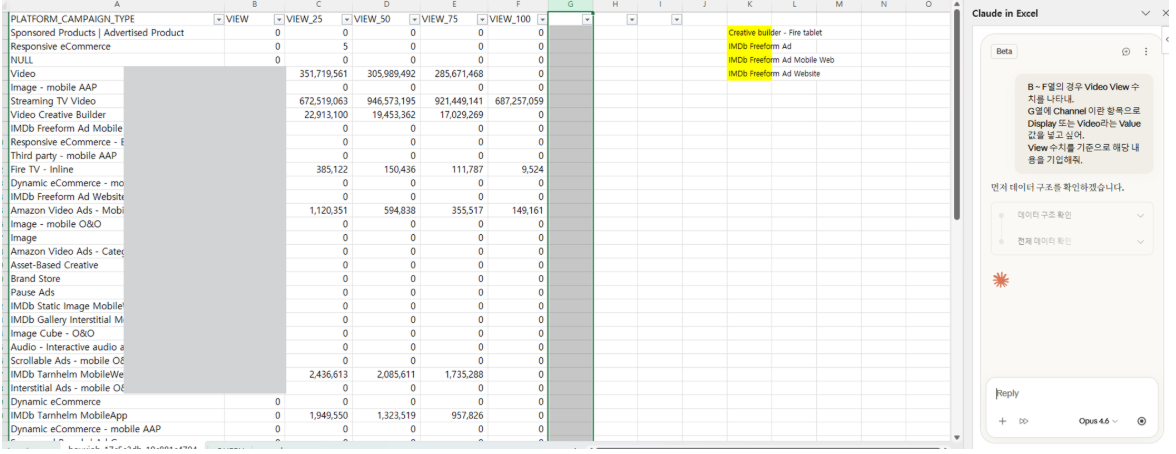Open the Claude pane more options menu
Image resolution: width=1176 pixels, height=454 pixels.
click(1145, 52)
